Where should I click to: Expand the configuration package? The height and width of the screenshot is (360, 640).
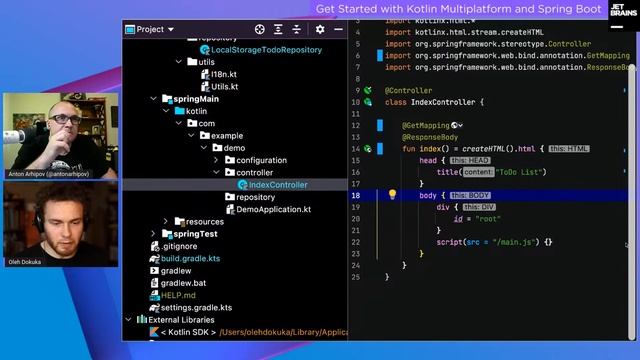216,160
